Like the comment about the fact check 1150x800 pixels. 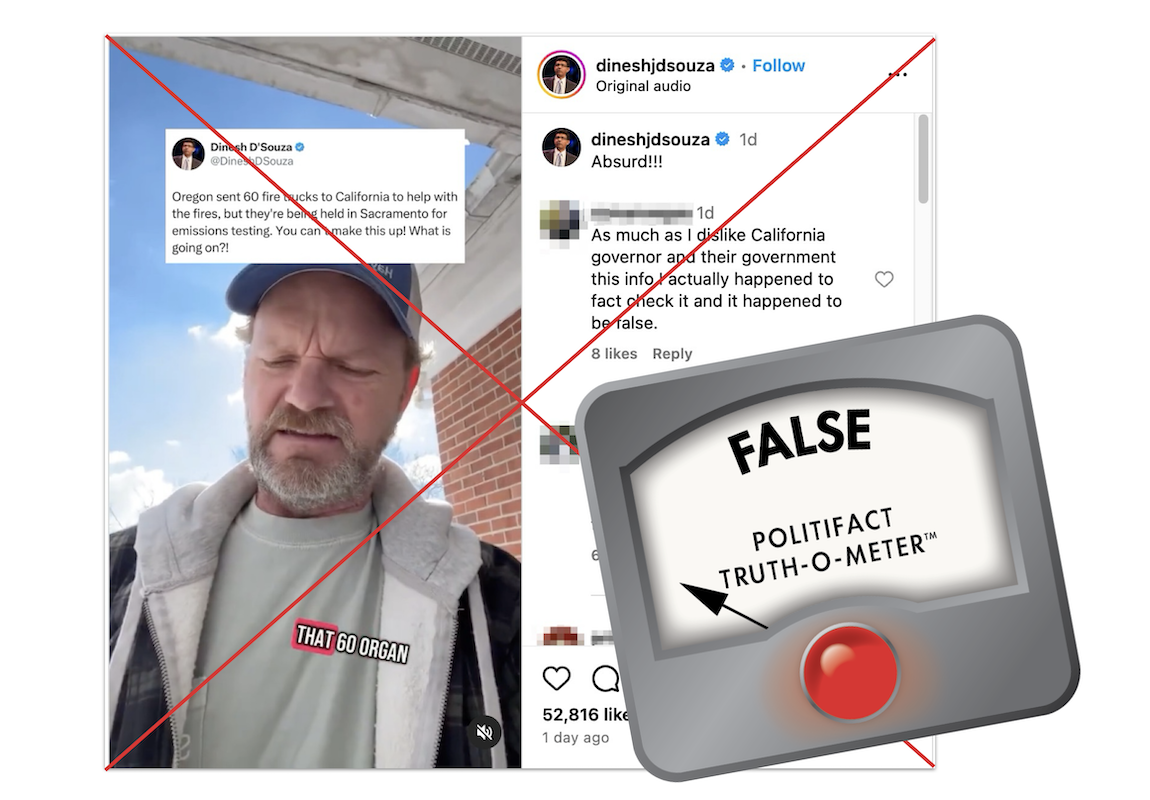(884, 279)
